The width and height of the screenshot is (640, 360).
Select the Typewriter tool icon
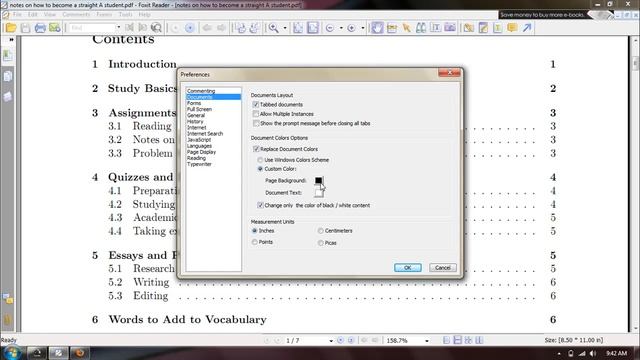coord(498,28)
